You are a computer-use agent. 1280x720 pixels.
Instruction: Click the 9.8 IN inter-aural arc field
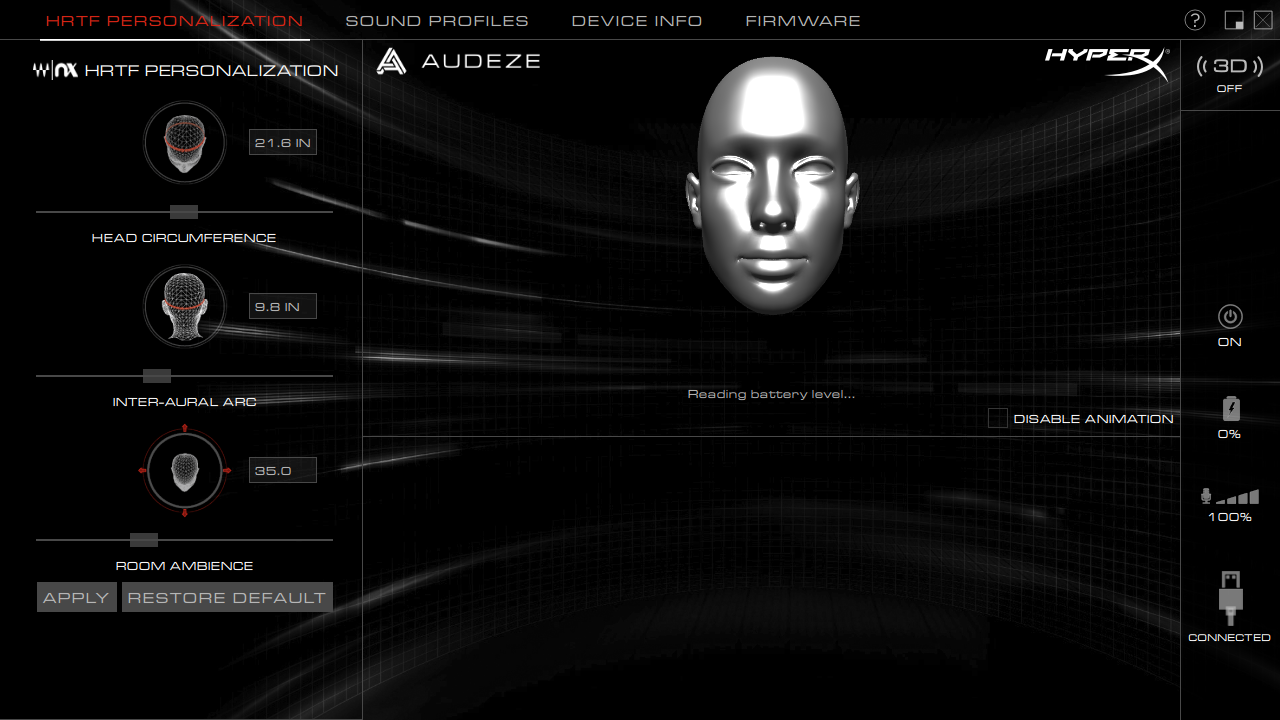283,306
